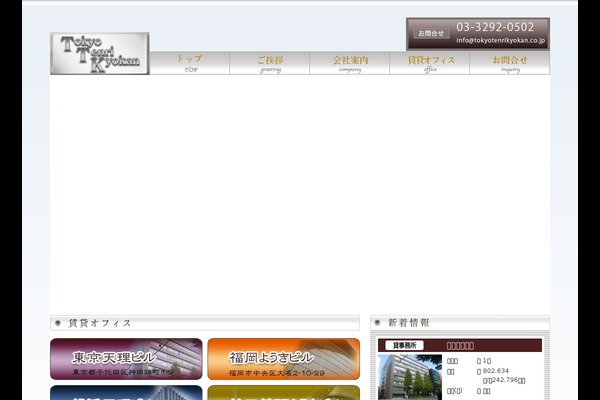
Task: Open the 賃貸オフィス office menu item
Action: click(x=430, y=63)
